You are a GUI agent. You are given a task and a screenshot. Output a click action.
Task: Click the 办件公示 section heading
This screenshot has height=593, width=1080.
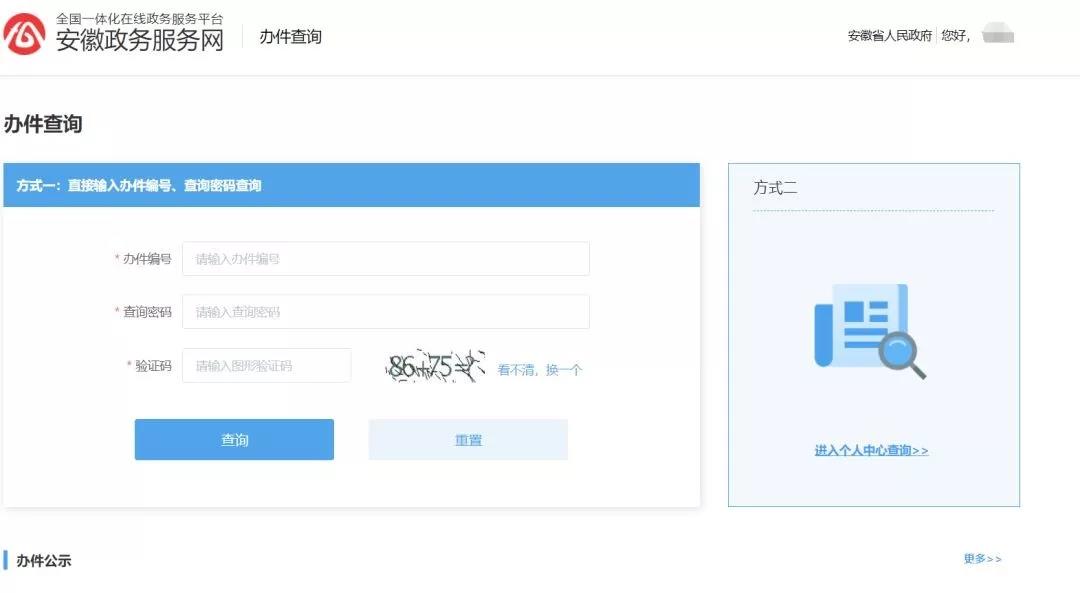44,561
